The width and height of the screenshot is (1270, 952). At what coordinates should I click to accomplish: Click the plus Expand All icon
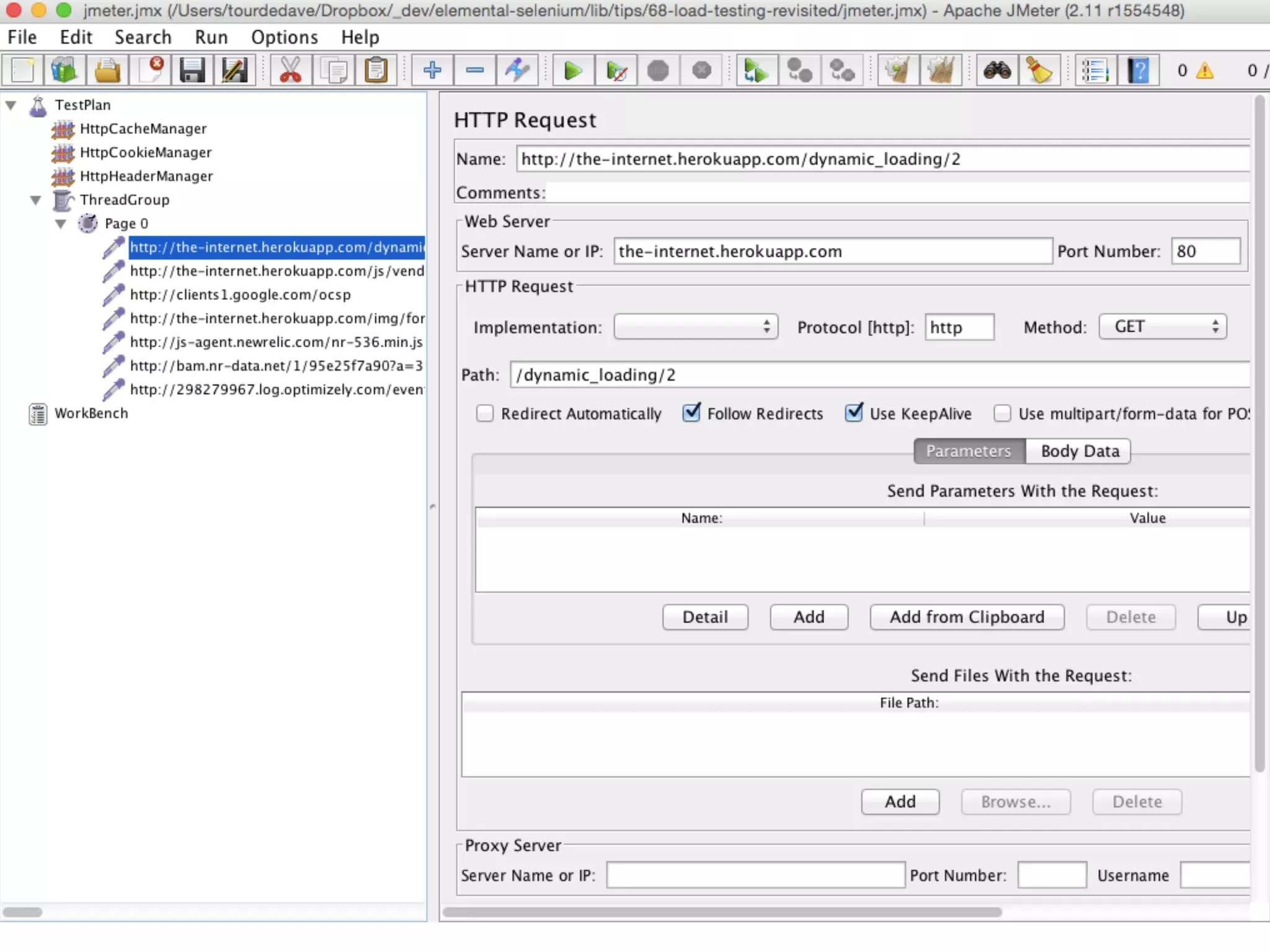[432, 71]
